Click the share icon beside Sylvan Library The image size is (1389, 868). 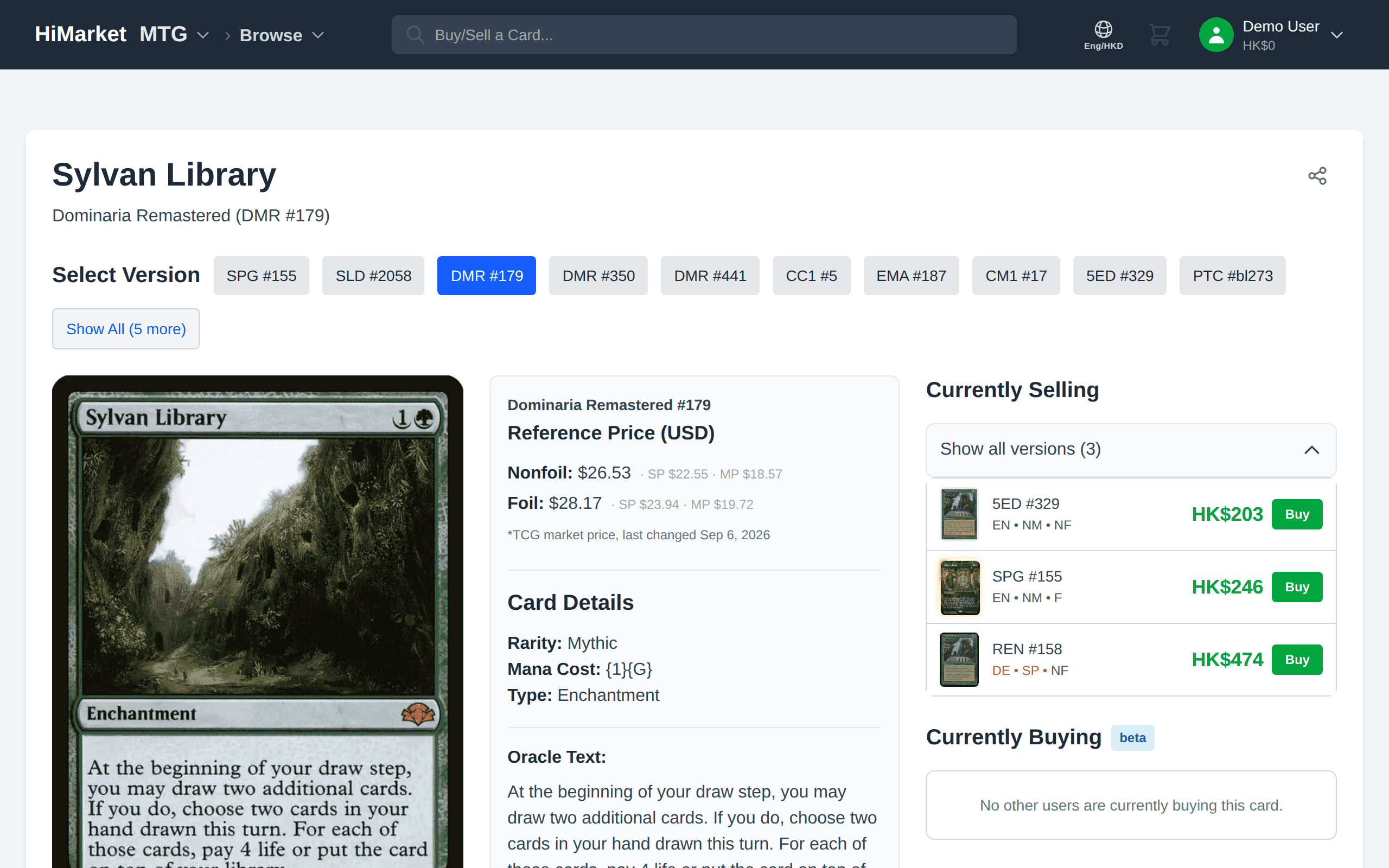click(x=1317, y=176)
